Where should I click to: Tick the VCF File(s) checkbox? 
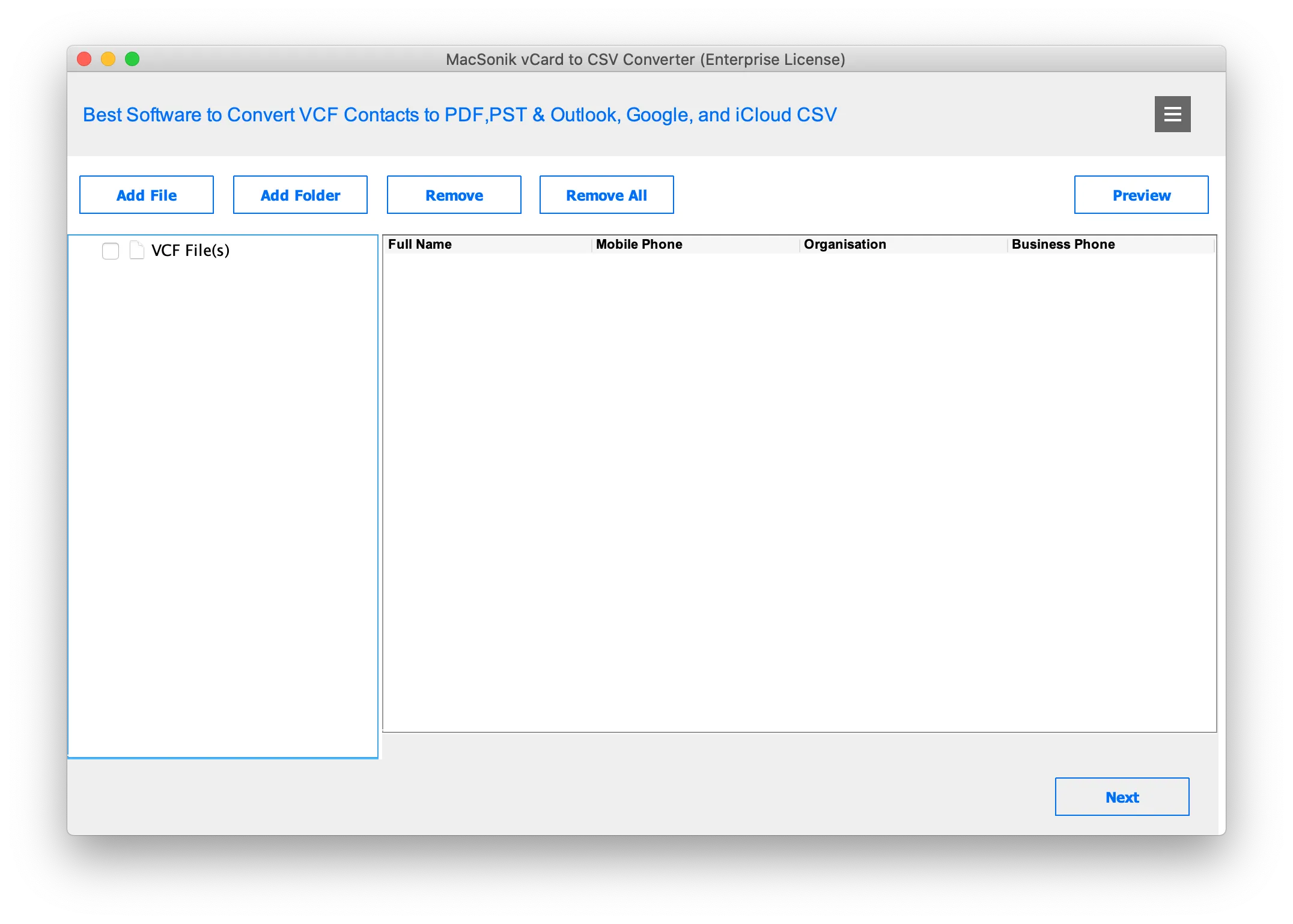pos(111,251)
